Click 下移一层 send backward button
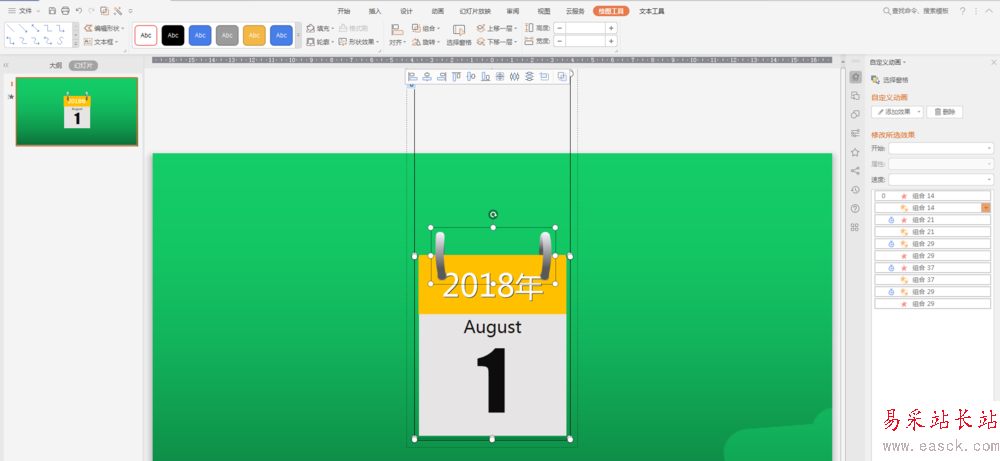This screenshot has height=461, width=1000. (497, 42)
